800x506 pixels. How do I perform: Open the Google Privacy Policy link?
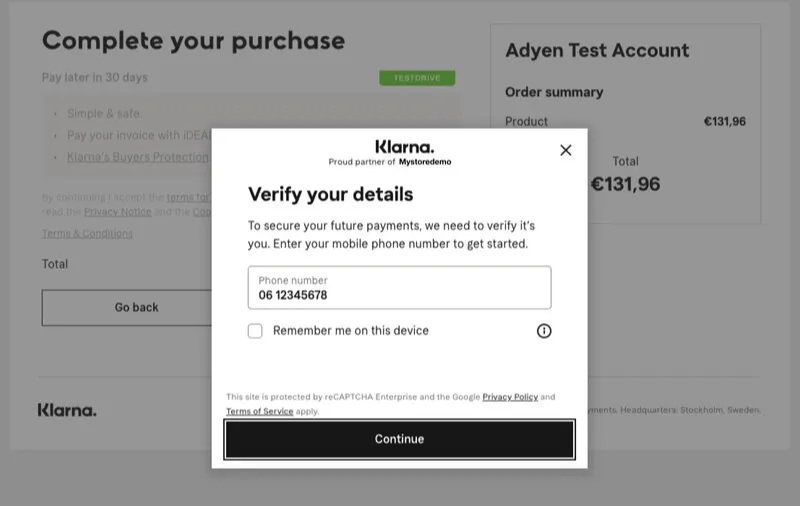pos(510,397)
